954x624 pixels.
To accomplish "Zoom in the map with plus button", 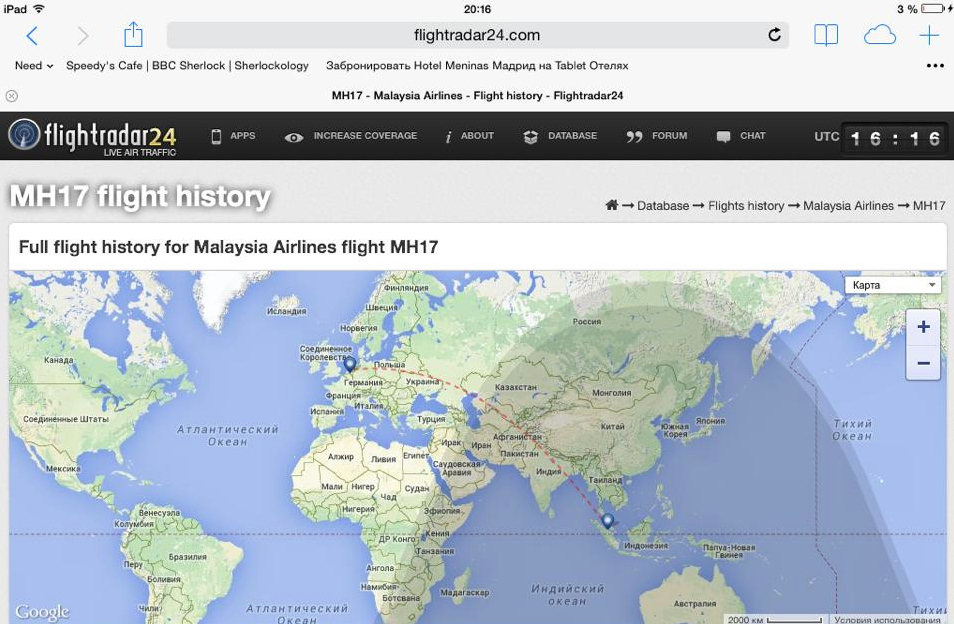I will point(923,327).
